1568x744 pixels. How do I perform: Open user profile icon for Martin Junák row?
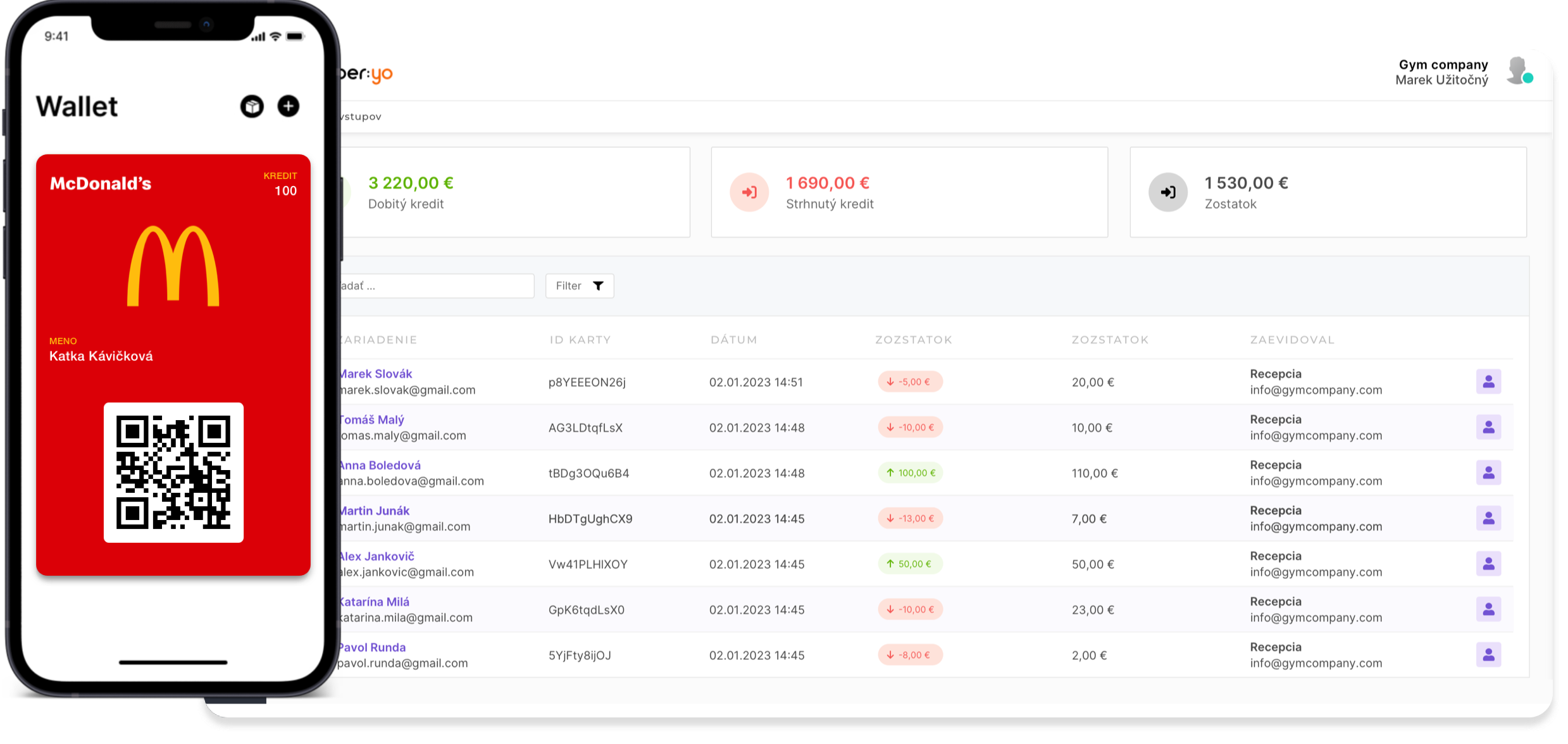pos(1488,518)
